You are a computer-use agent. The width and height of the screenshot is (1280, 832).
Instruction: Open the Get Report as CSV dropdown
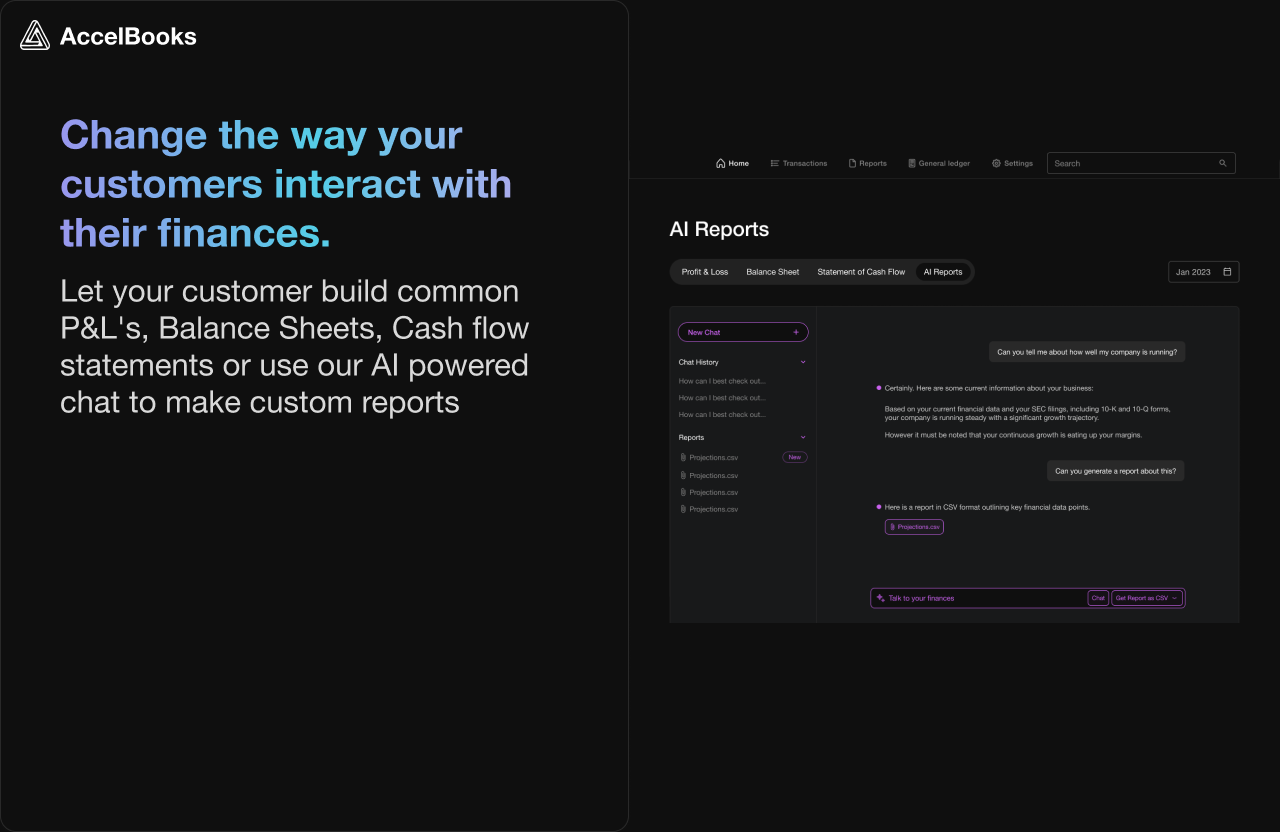1147,598
